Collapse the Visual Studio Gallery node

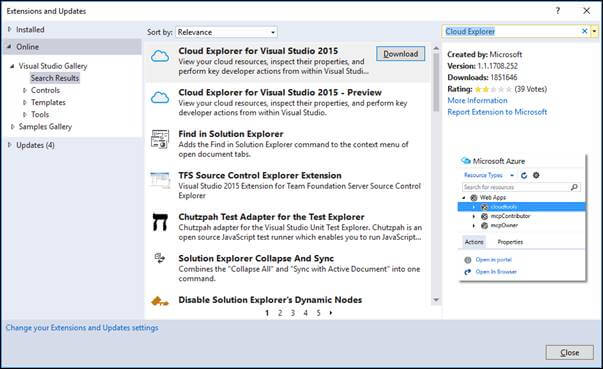[x=12, y=66]
